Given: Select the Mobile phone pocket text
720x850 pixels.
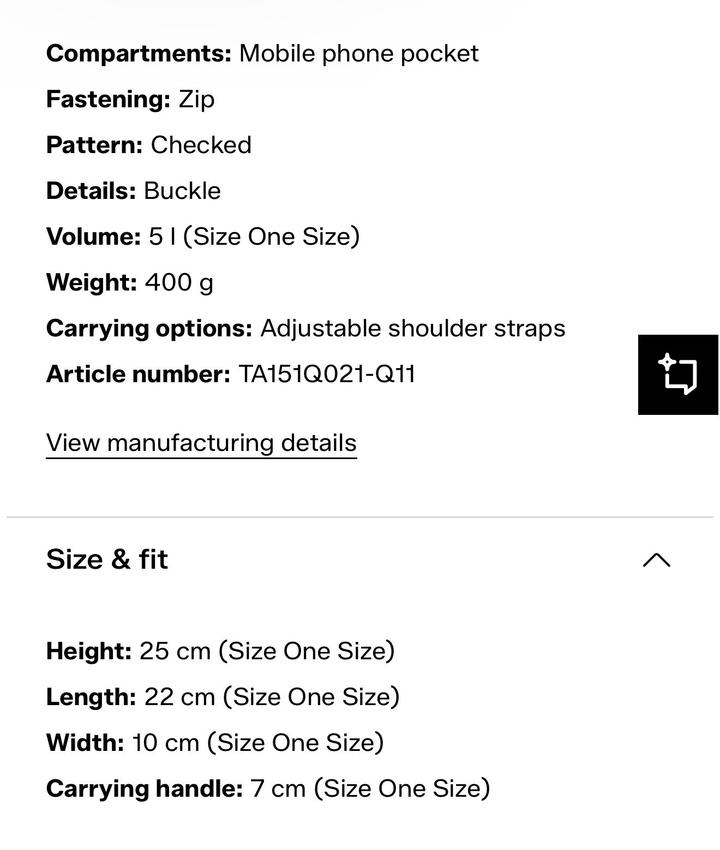Looking at the screenshot, I should pos(358,53).
